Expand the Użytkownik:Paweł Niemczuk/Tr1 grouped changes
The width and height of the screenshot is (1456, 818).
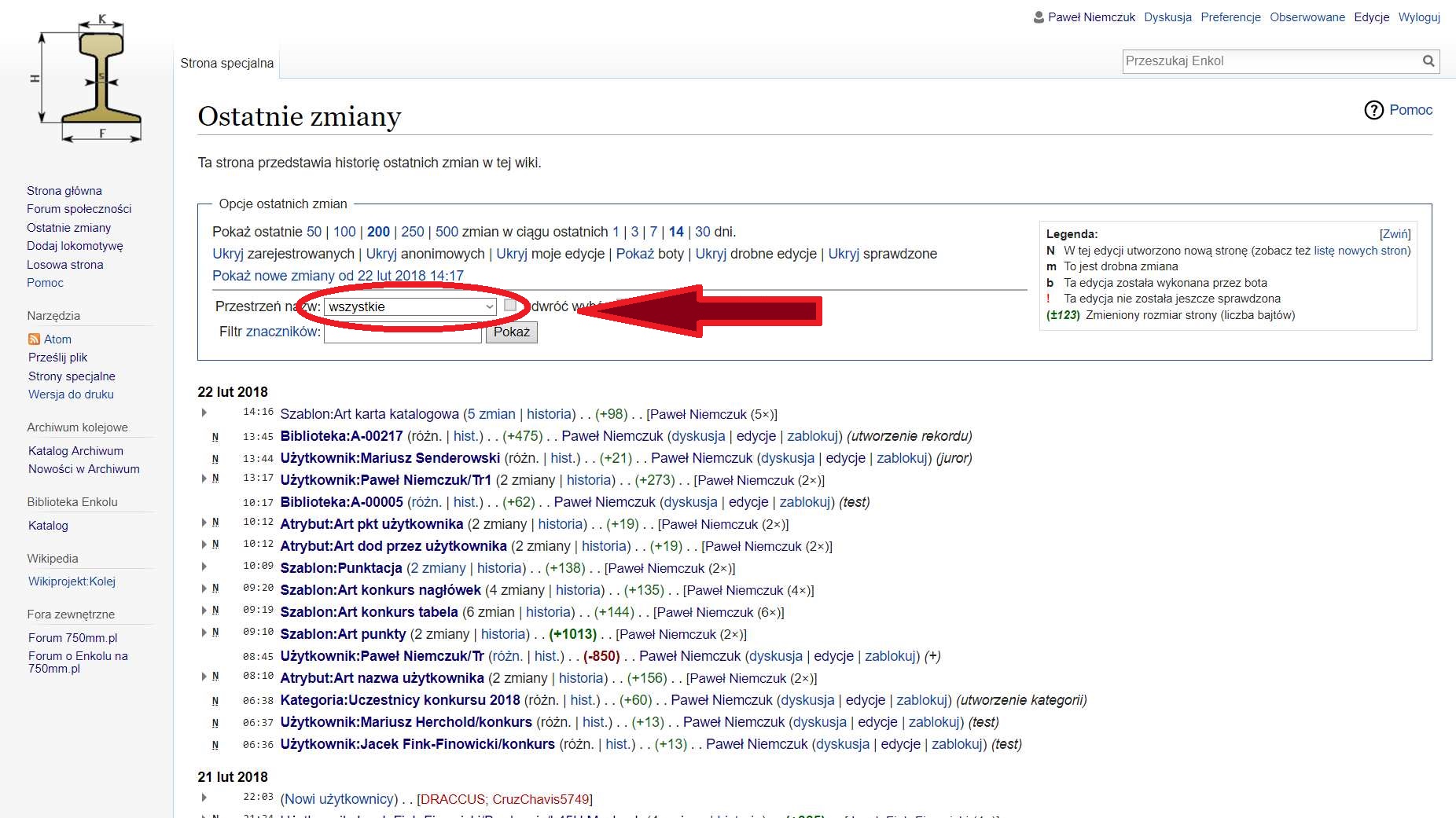point(204,479)
